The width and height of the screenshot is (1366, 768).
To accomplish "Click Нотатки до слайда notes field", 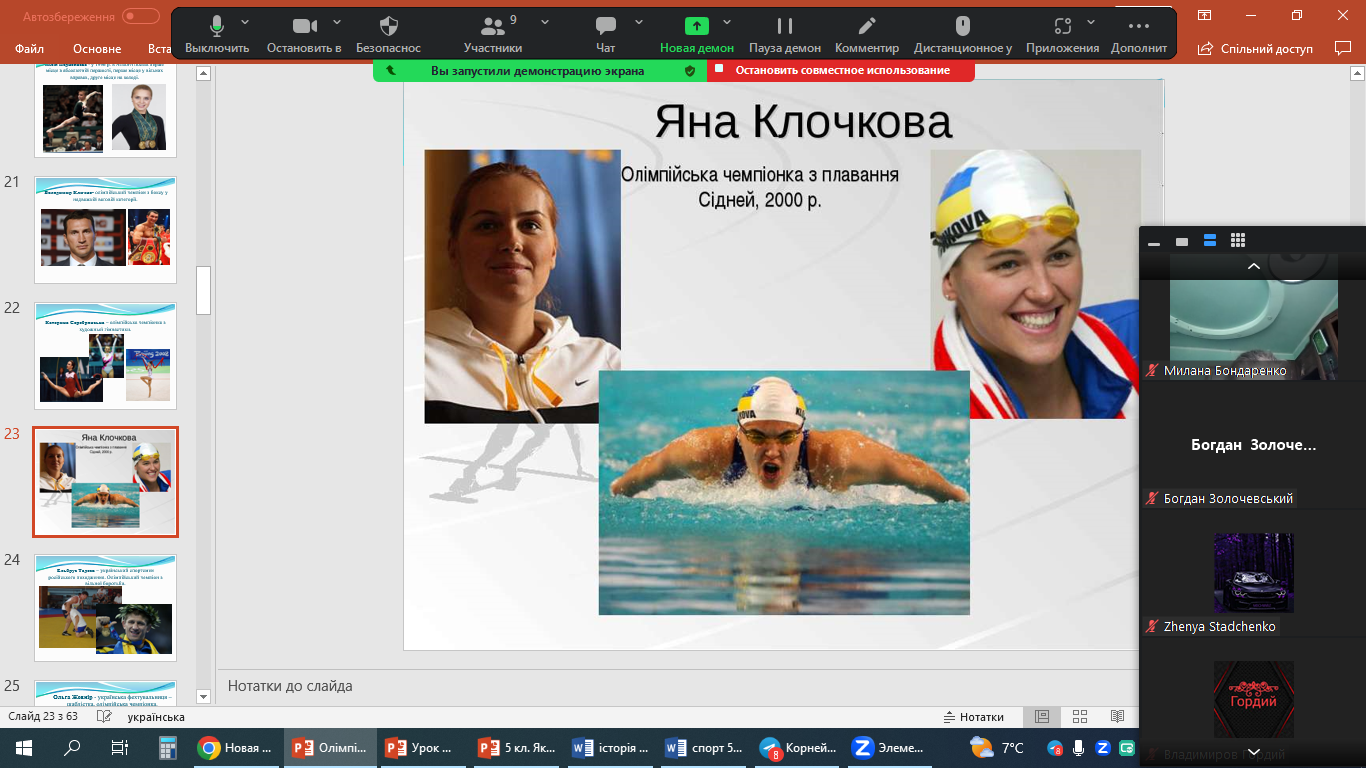I will 678,686.
